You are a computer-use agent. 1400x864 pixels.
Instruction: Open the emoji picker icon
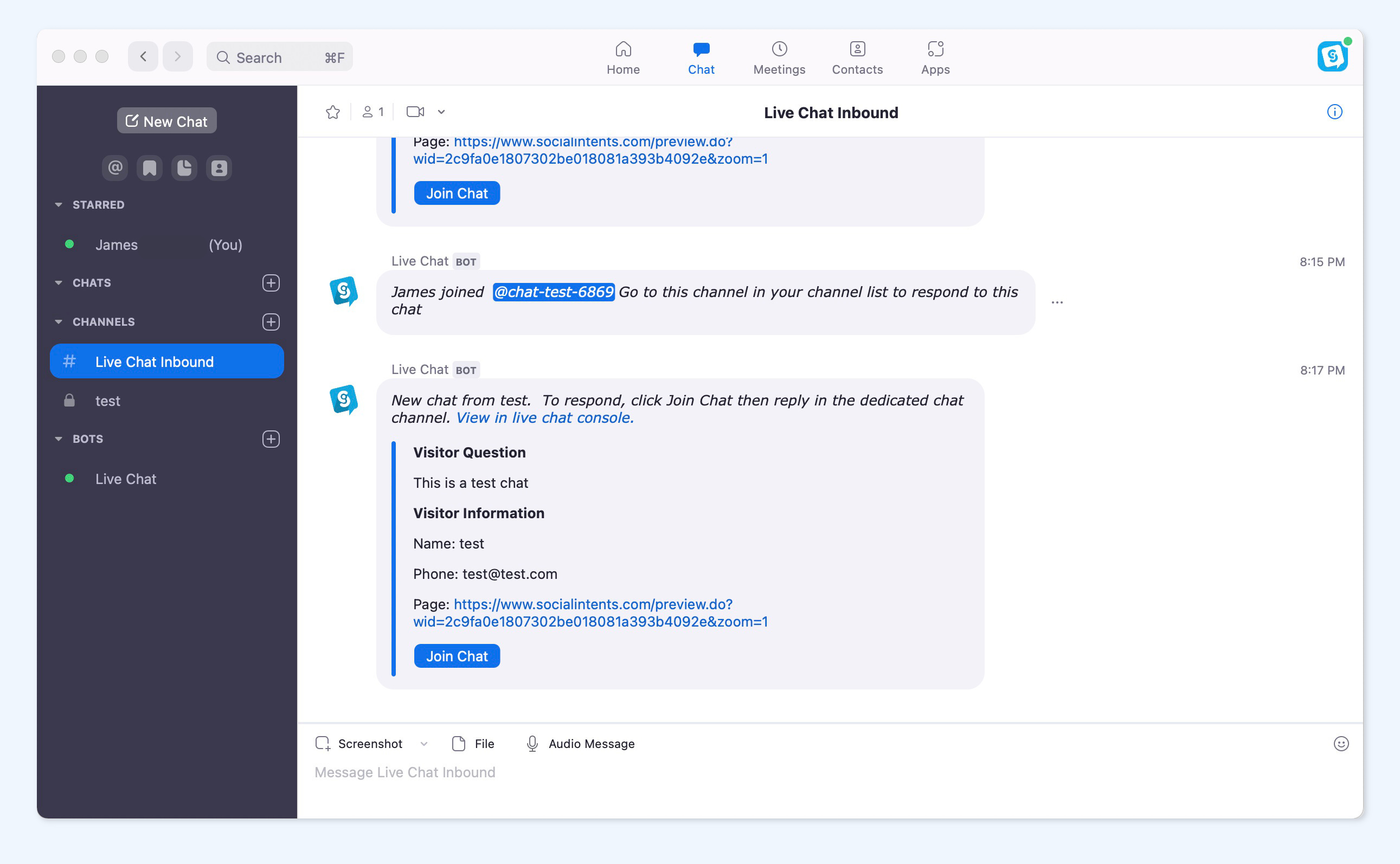point(1341,744)
